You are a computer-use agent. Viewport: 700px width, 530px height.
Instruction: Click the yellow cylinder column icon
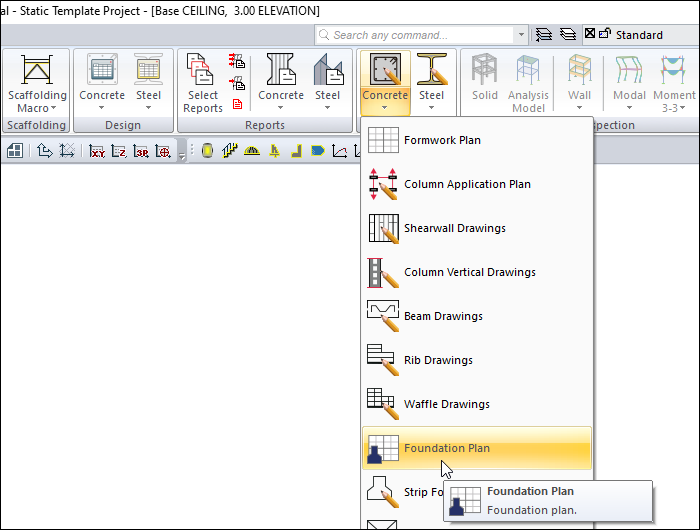tap(207, 152)
